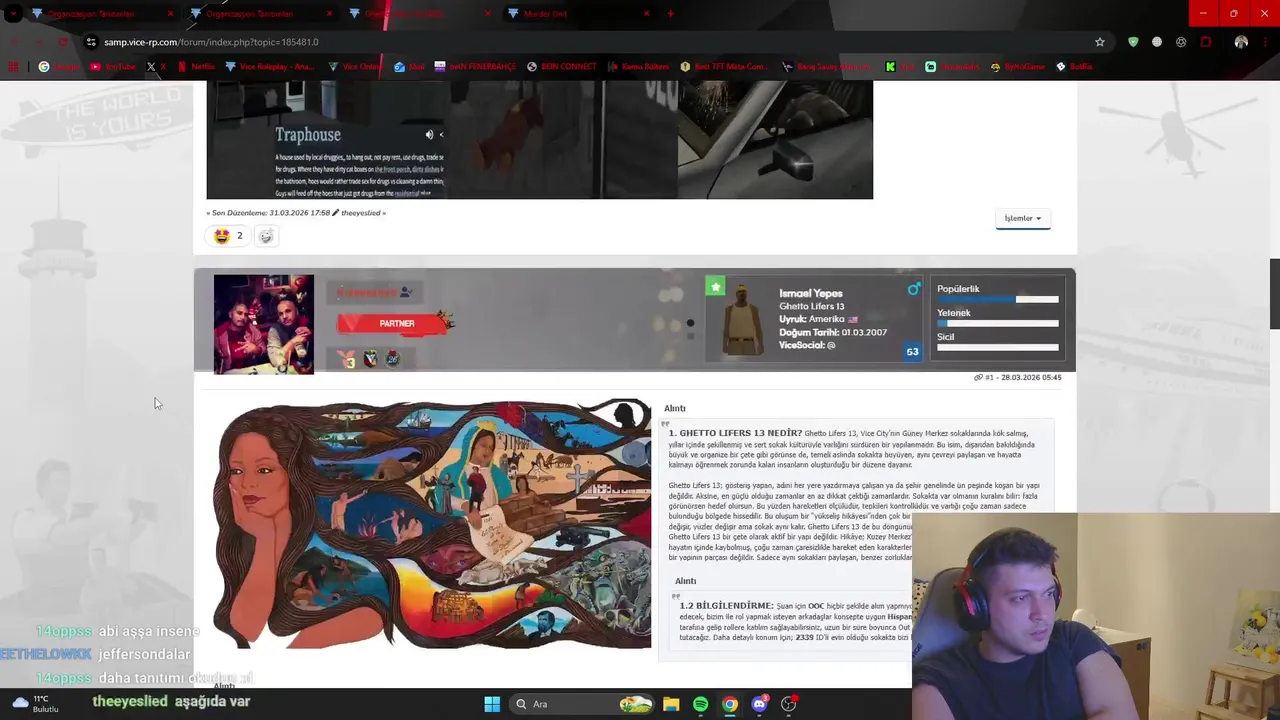The height and width of the screenshot is (720, 1280).
Task: Click the Ismael Yepes character name
Action: [811, 293]
